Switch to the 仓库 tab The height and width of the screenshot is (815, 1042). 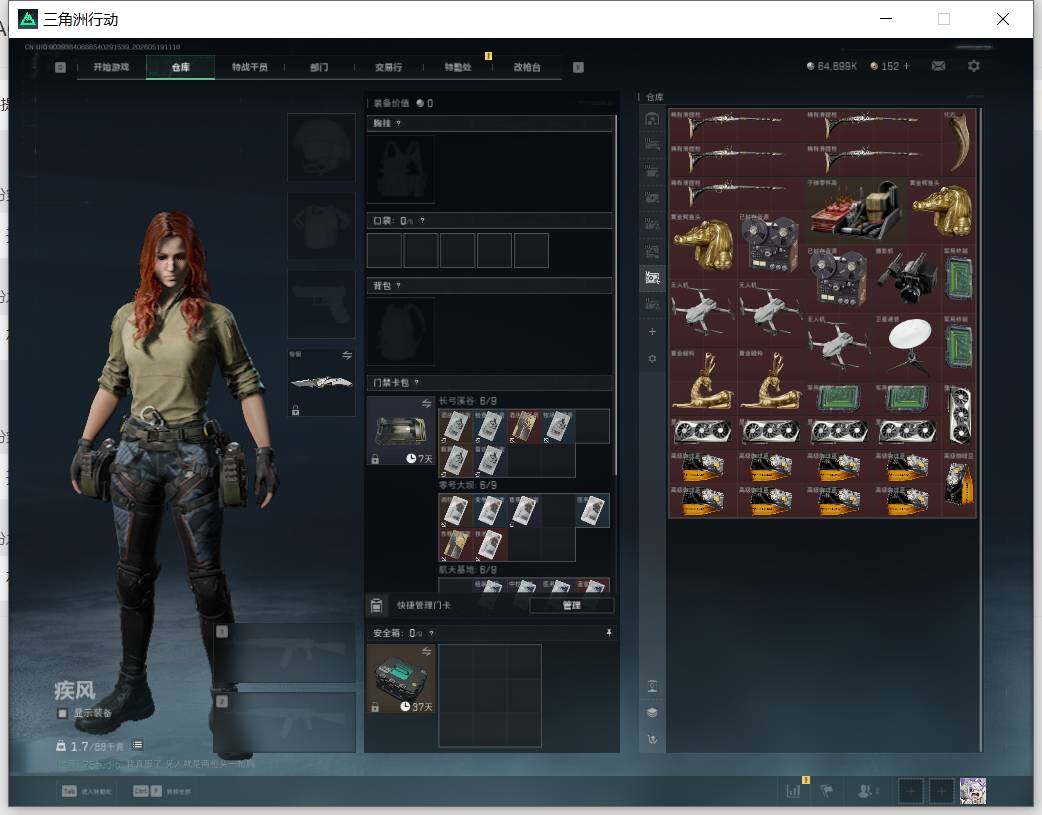coord(180,67)
